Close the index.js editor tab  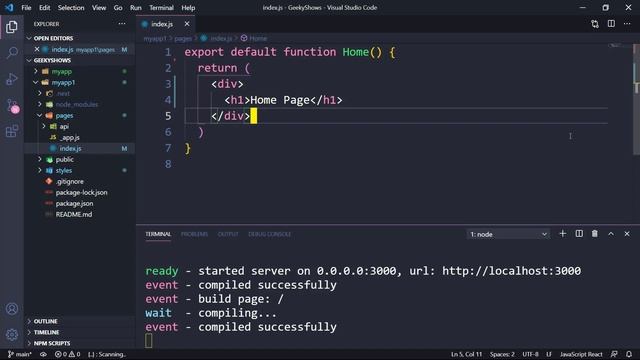pyautogui.click(x=187, y=24)
